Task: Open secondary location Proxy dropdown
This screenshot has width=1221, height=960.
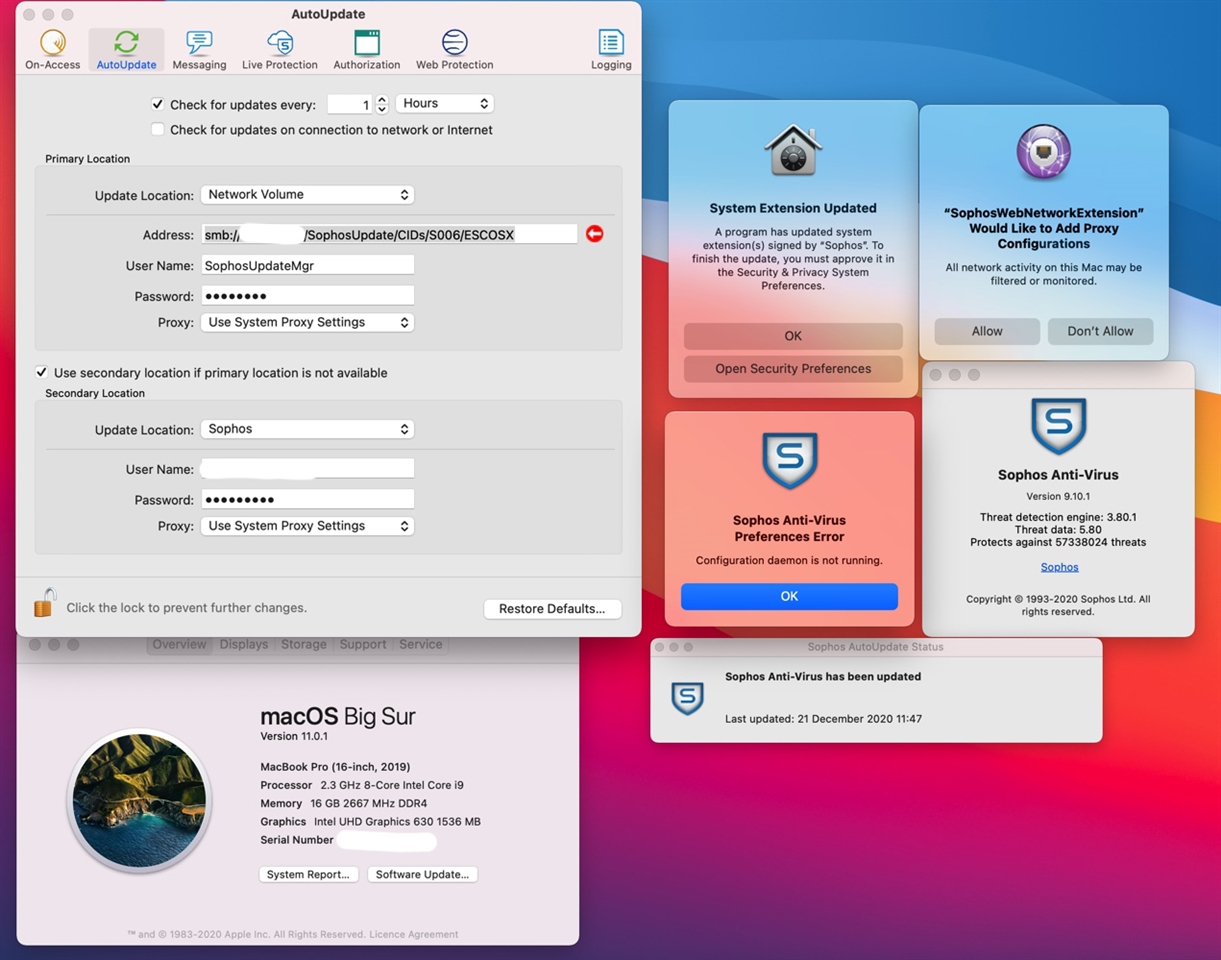Action: (x=307, y=526)
